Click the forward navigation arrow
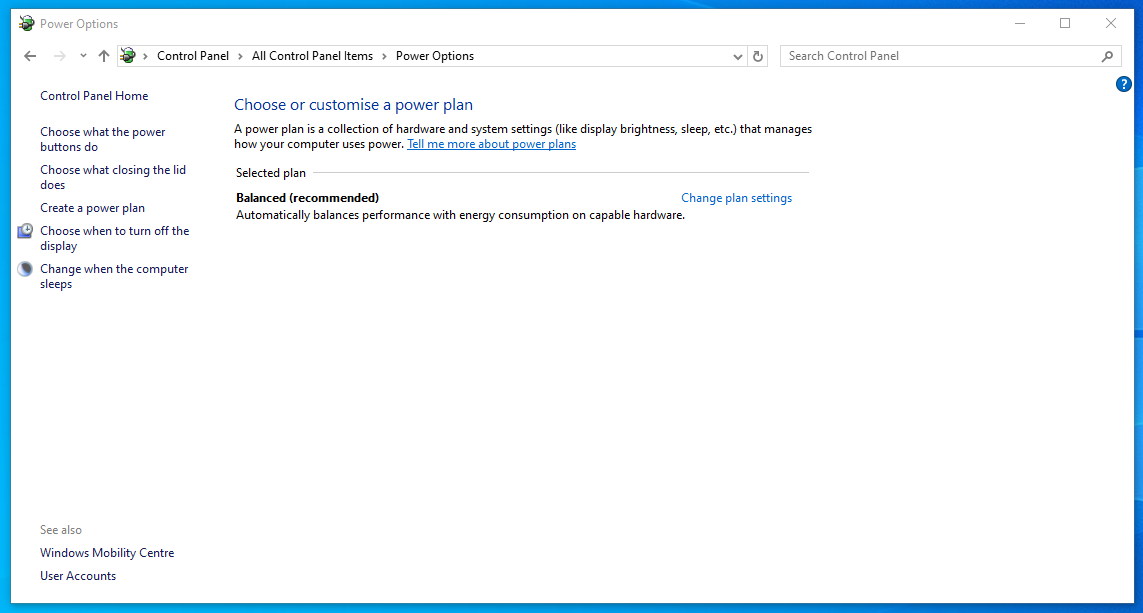The width and height of the screenshot is (1143, 613). click(x=60, y=56)
